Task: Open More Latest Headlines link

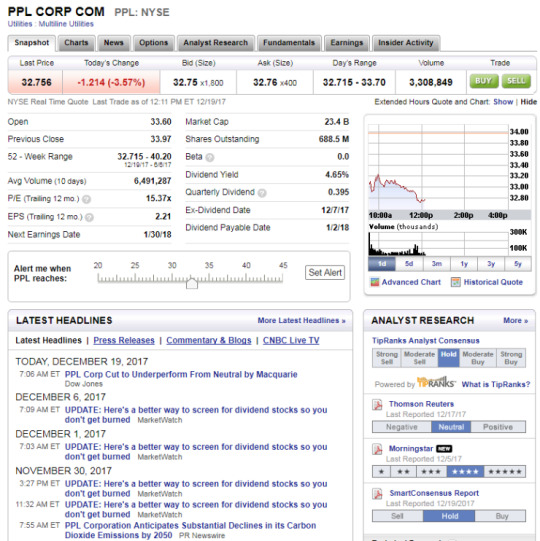Action: (x=301, y=321)
